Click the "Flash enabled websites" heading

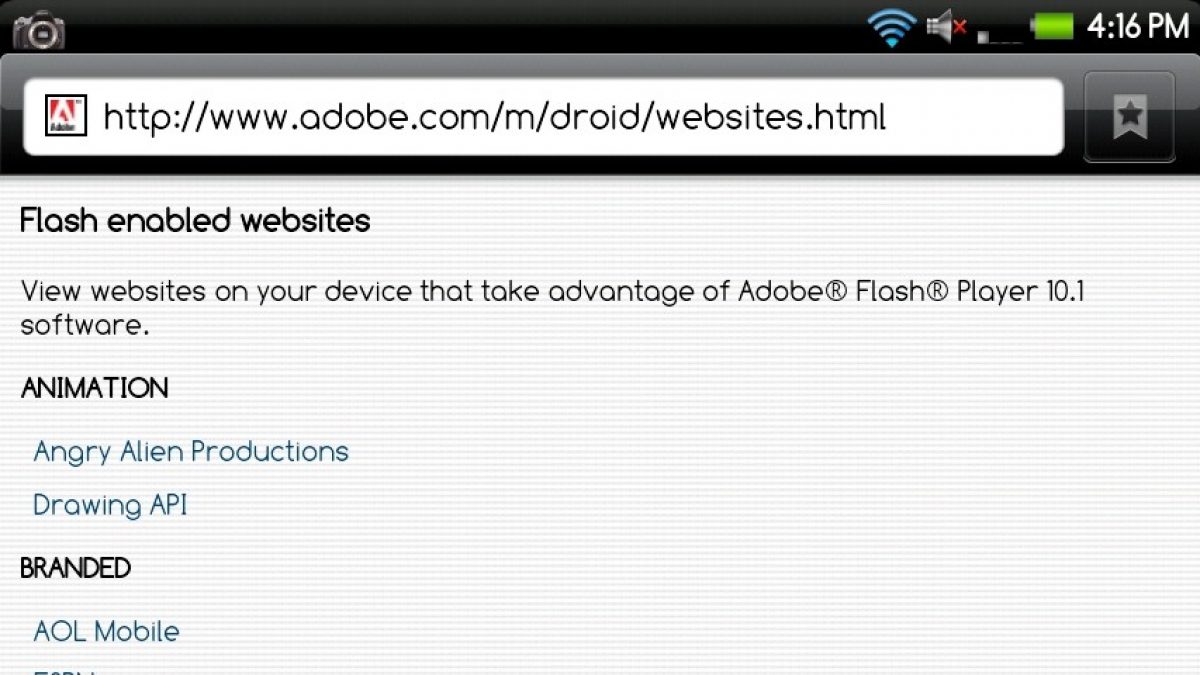click(x=195, y=221)
